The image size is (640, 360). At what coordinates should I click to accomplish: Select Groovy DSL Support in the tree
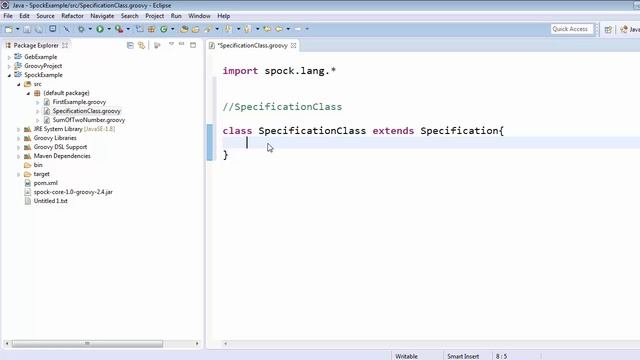coord(60,147)
